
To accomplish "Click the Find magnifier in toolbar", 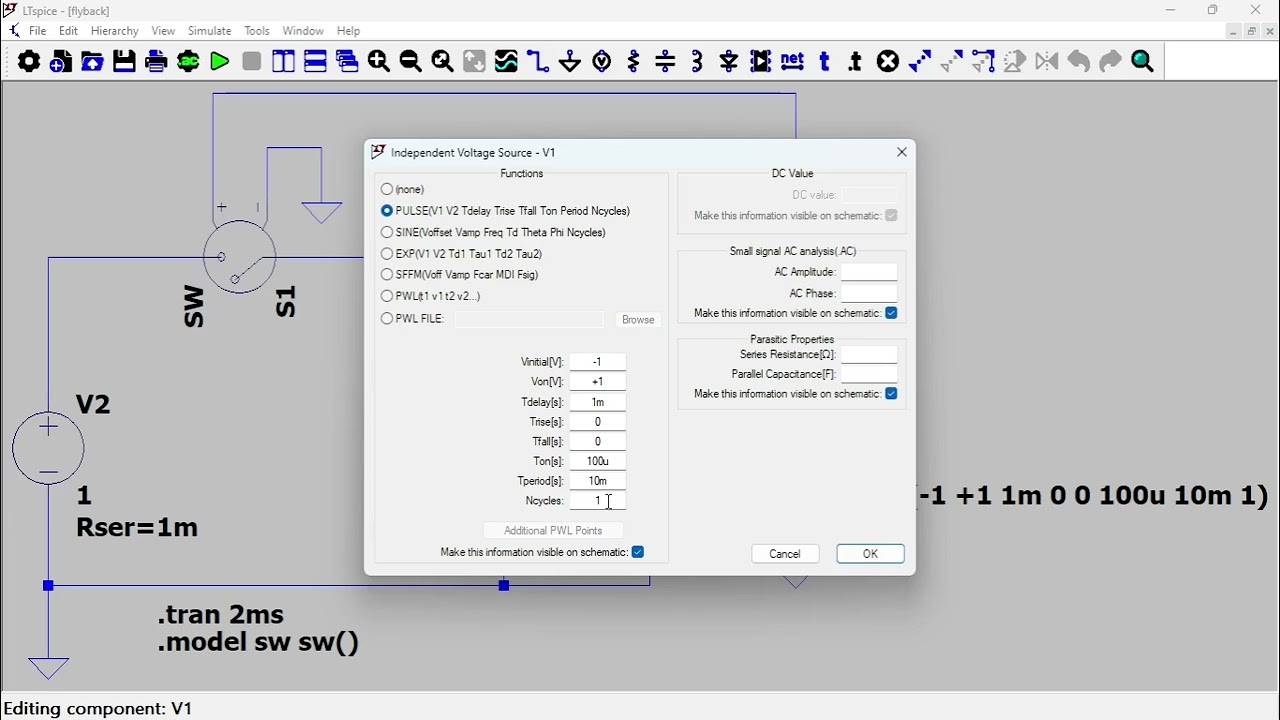I will coord(1143,62).
